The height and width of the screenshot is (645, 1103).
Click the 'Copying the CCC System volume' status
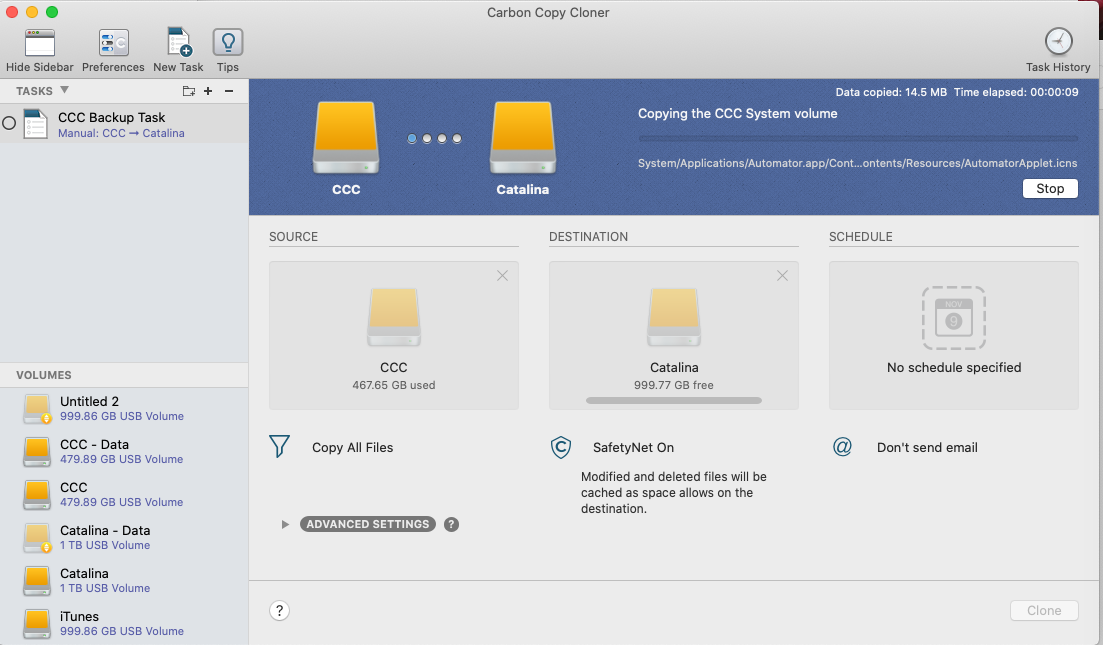(737, 113)
